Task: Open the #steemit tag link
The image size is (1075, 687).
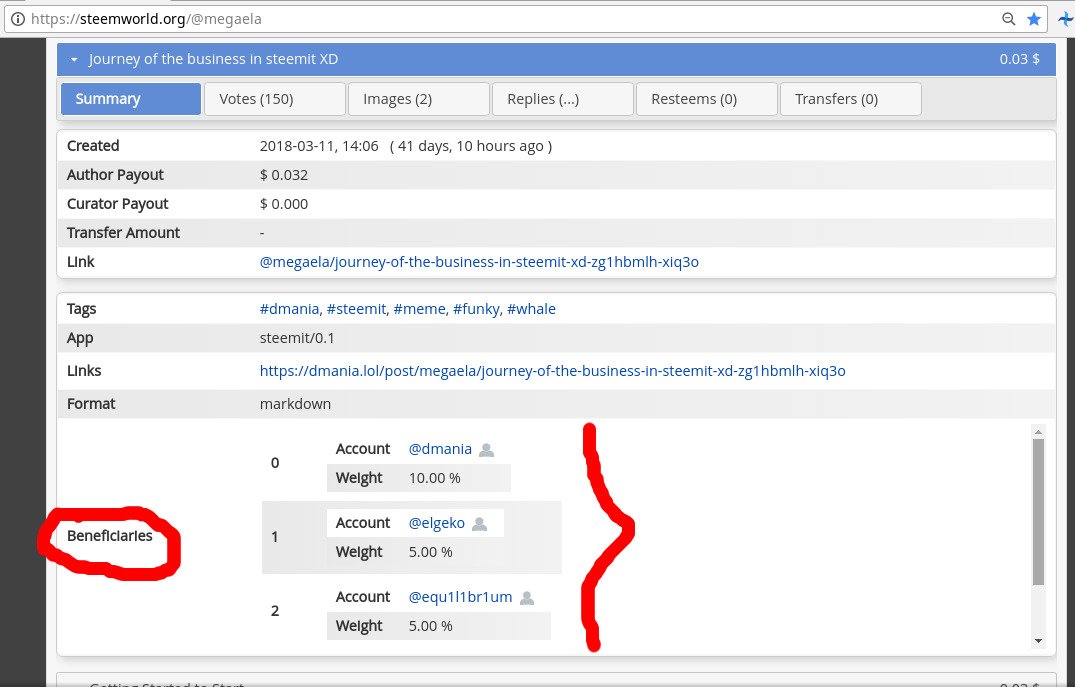Action: (x=357, y=309)
